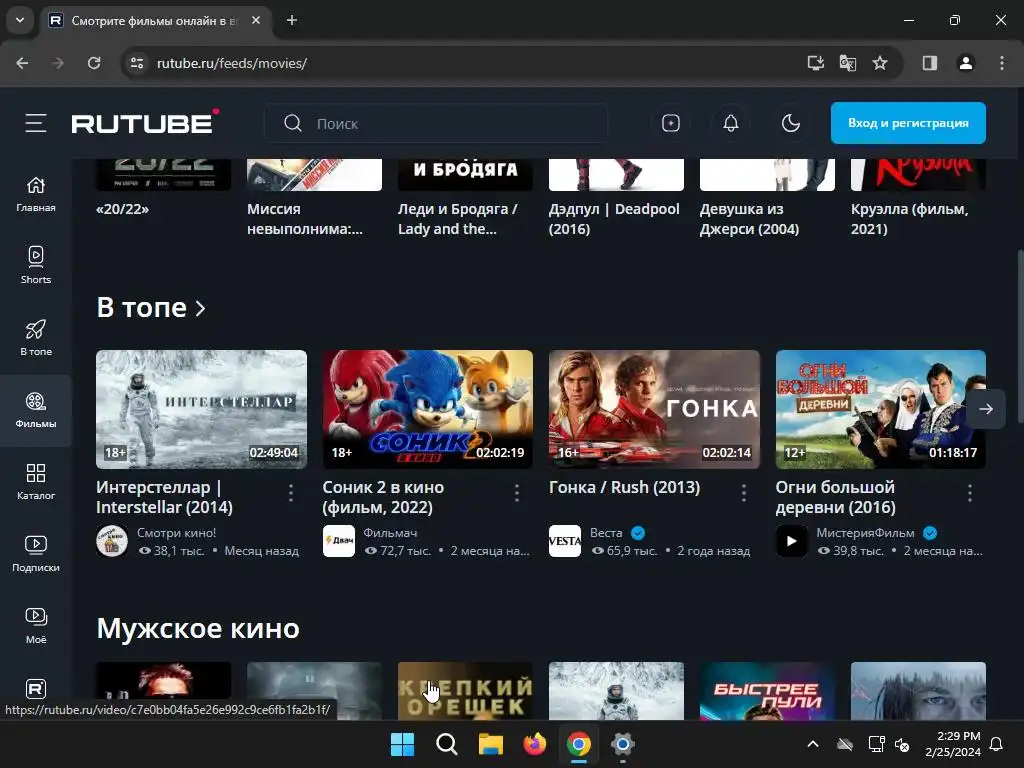This screenshot has width=1024, height=768.
Task: Open Крепкий орешек thumbnail in Мужское кино
Action: [466, 691]
